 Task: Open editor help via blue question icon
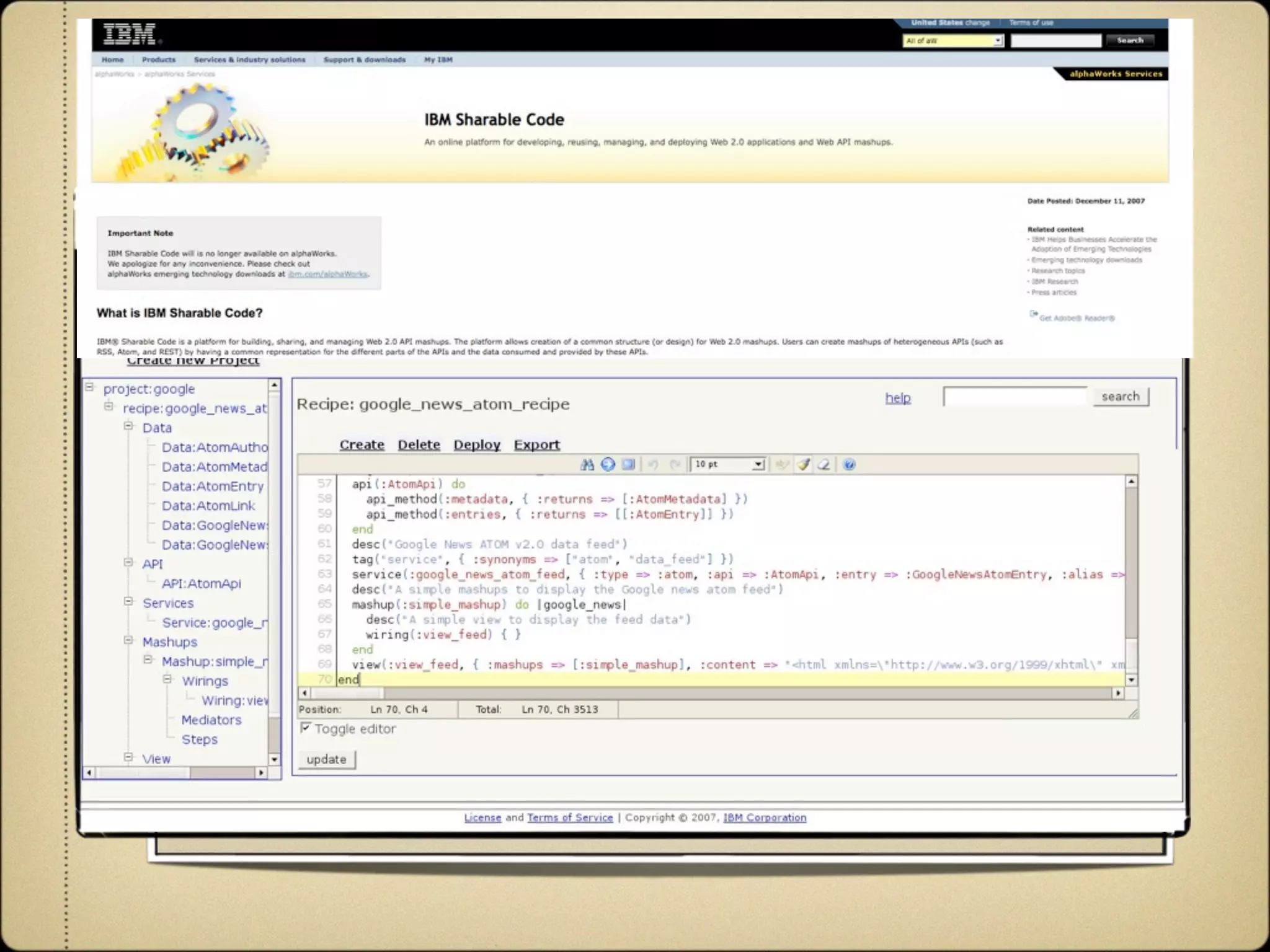pyautogui.click(x=850, y=464)
